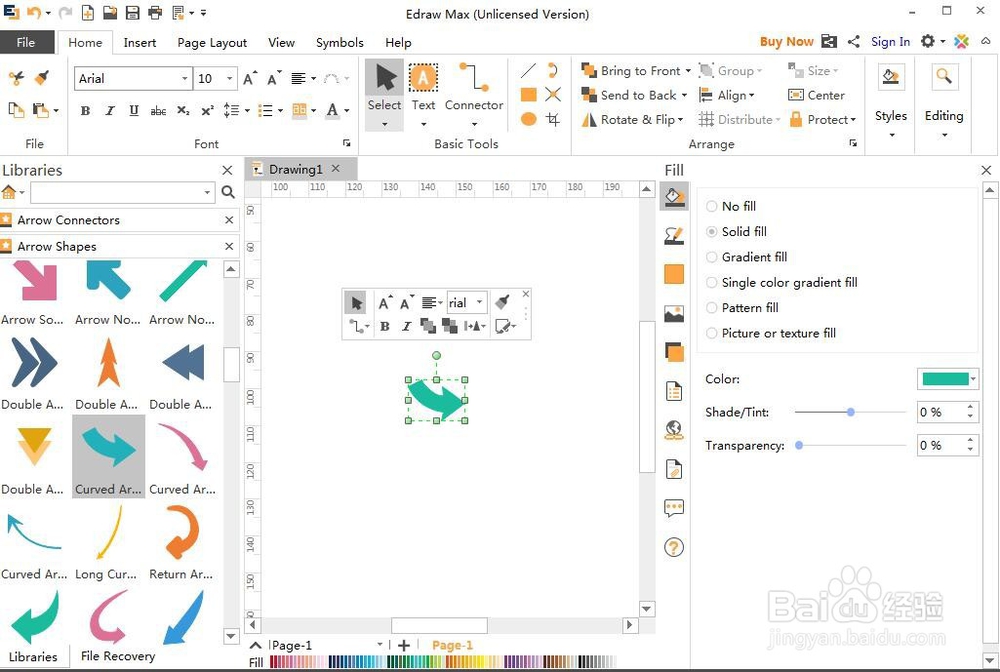Click the share icon near Sign In
The height and width of the screenshot is (672, 1000).
(x=853, y=41)
